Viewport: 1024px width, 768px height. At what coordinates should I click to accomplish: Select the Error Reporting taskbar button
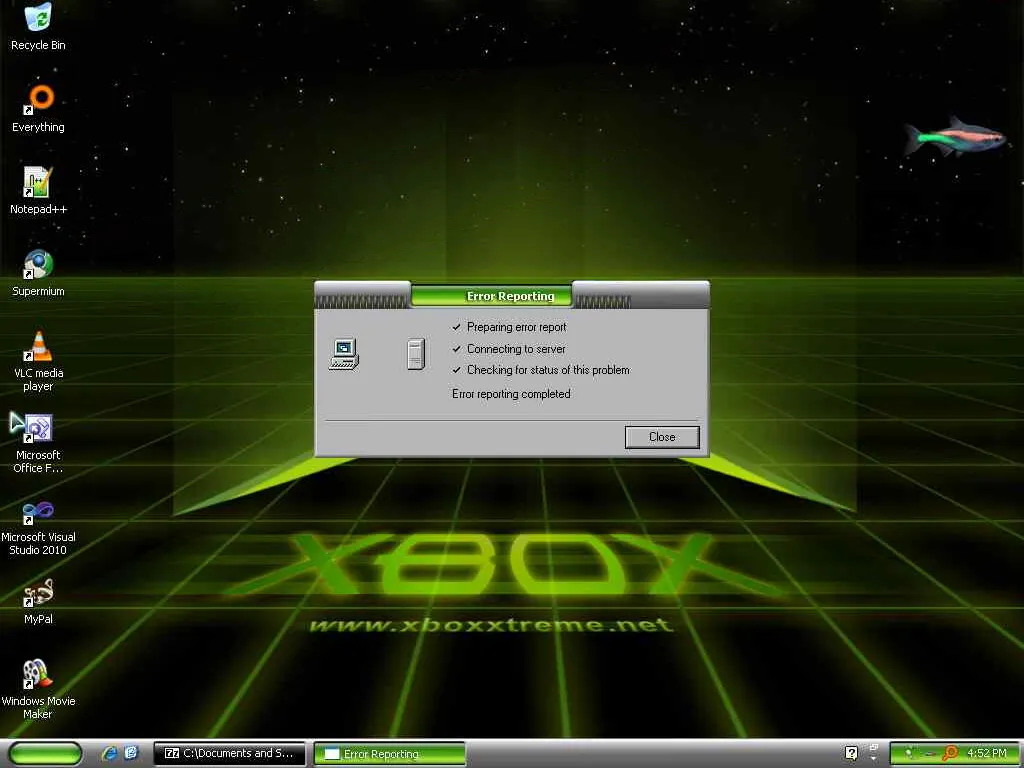(x=390, y=754)
